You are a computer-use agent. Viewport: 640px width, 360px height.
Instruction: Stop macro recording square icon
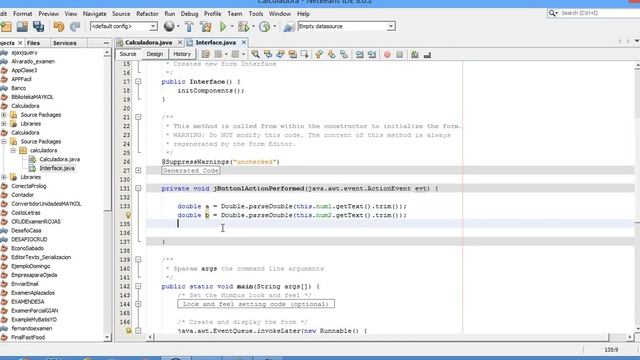click(x=400, y=54)
